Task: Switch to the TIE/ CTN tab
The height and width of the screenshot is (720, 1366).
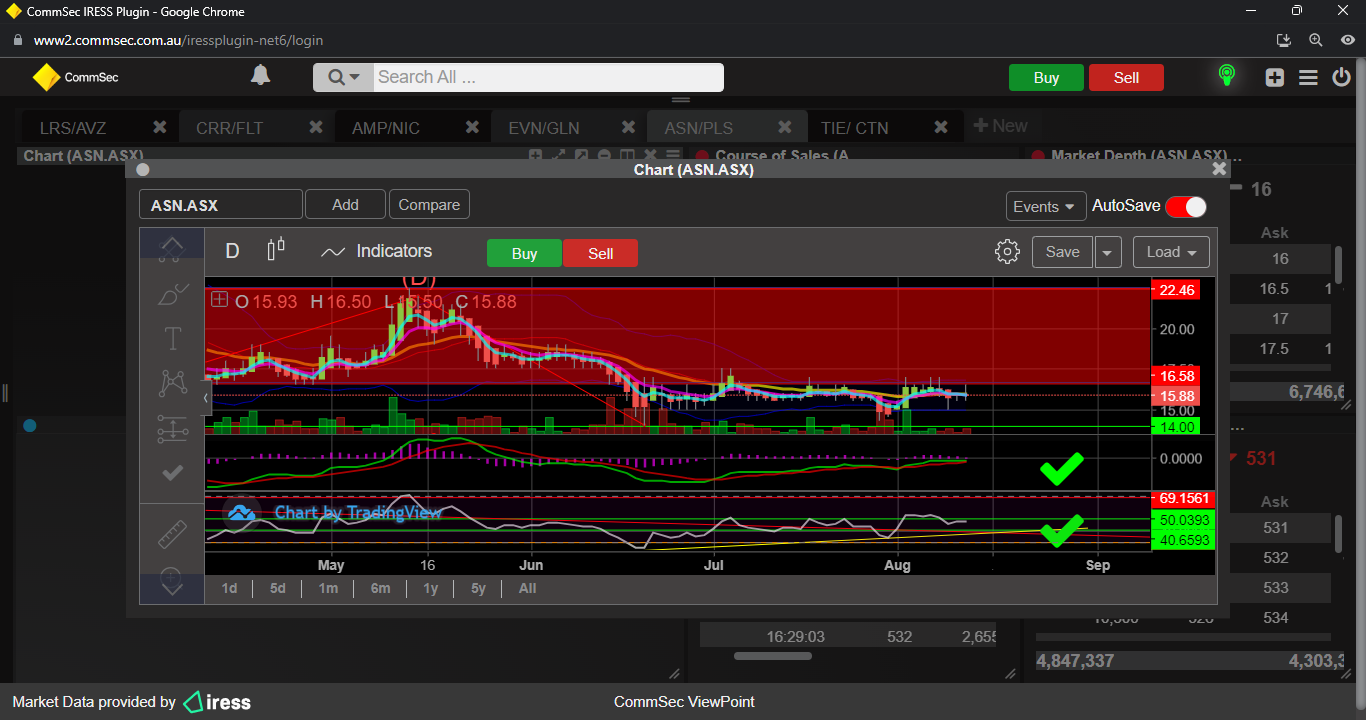Action: pos(854,128)
